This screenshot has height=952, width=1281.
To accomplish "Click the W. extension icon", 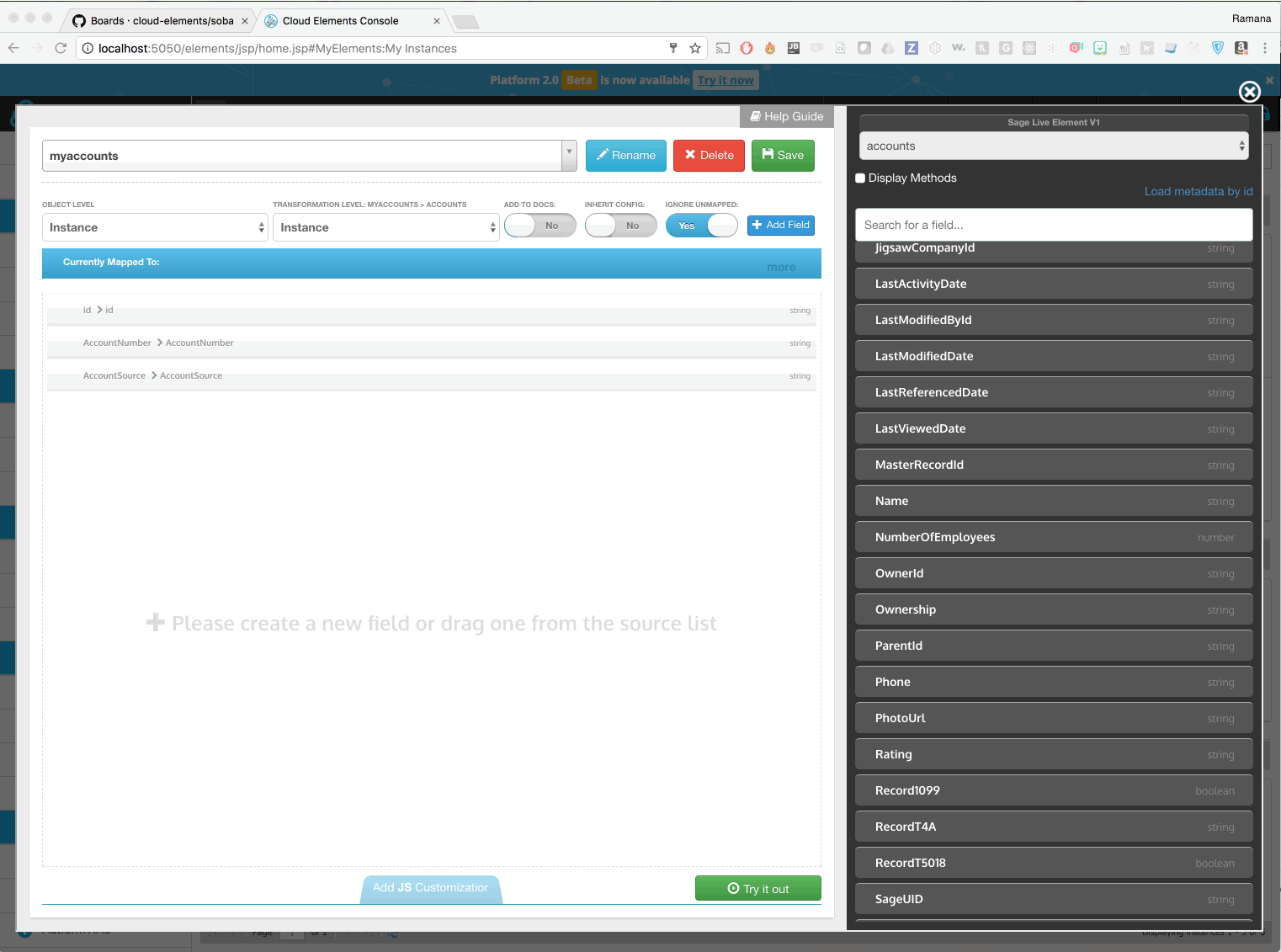I will (x=959, y=48).
